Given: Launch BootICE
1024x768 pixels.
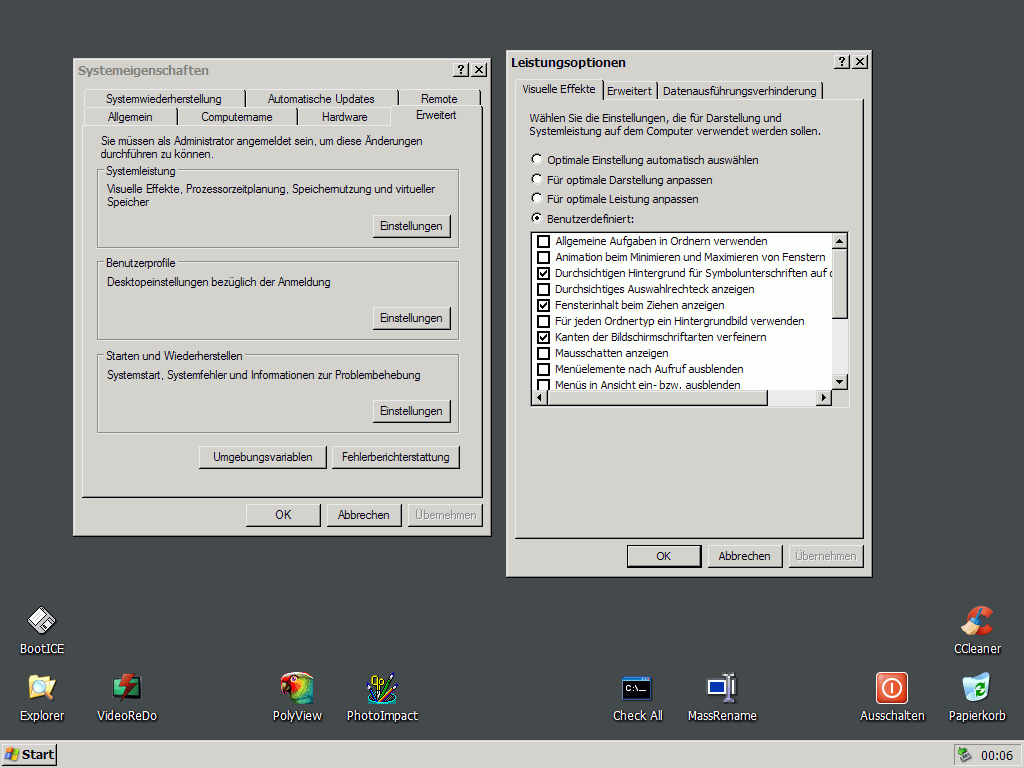Looking at the screenshot, I should [x=40, y=620].
